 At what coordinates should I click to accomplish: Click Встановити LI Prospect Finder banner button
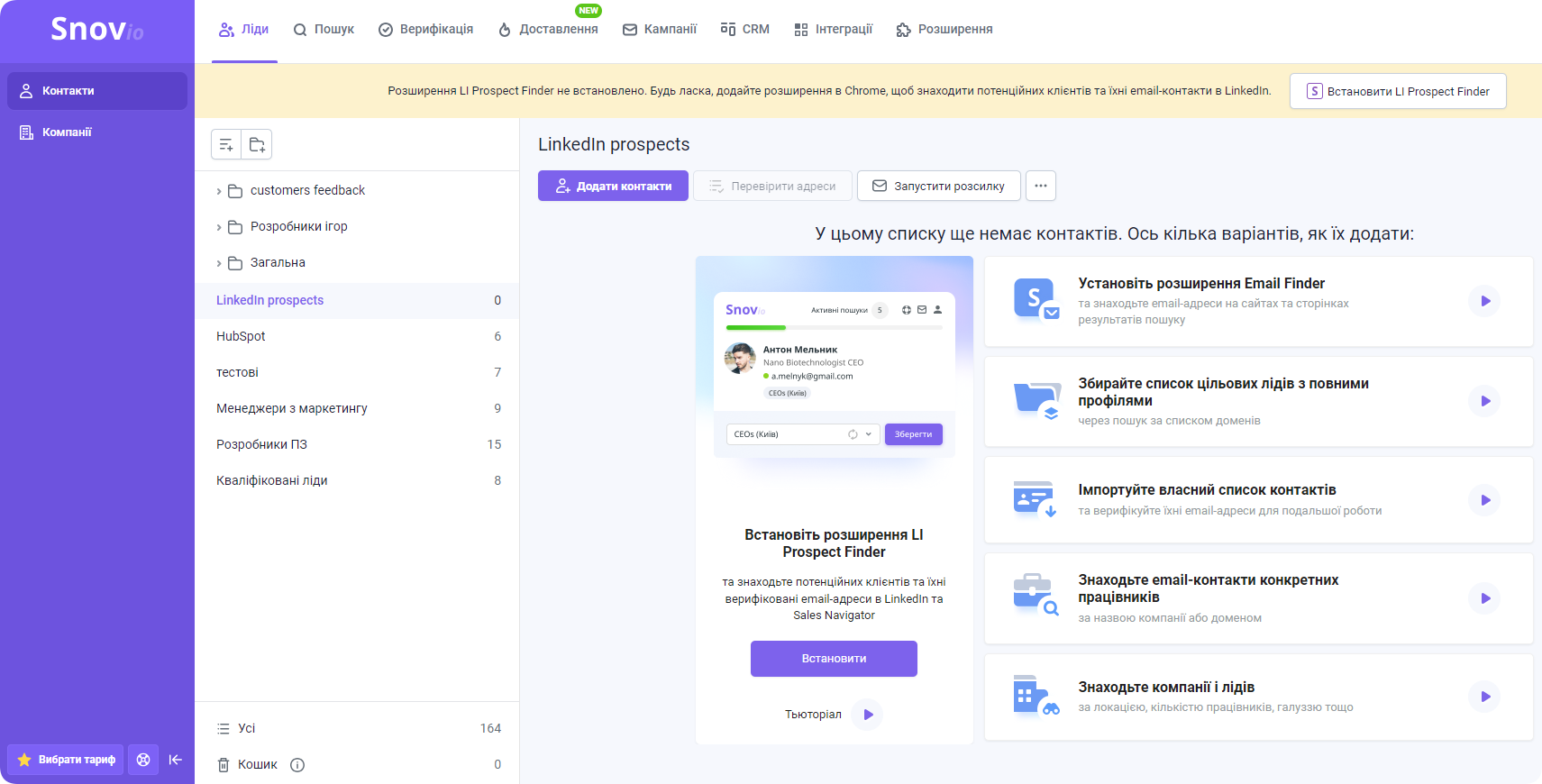[x=1398, y=91]
